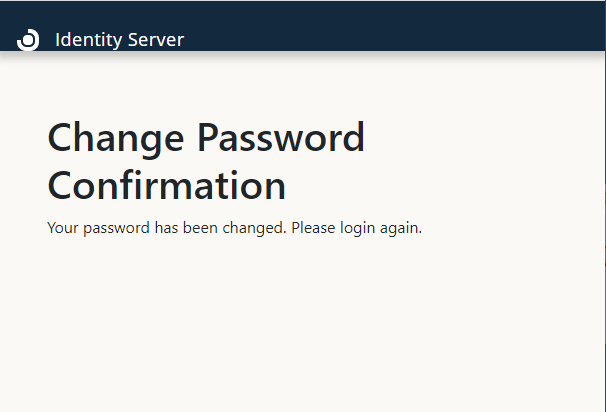
Task: Click the word Server in the navbar brand
Action: 153,40
